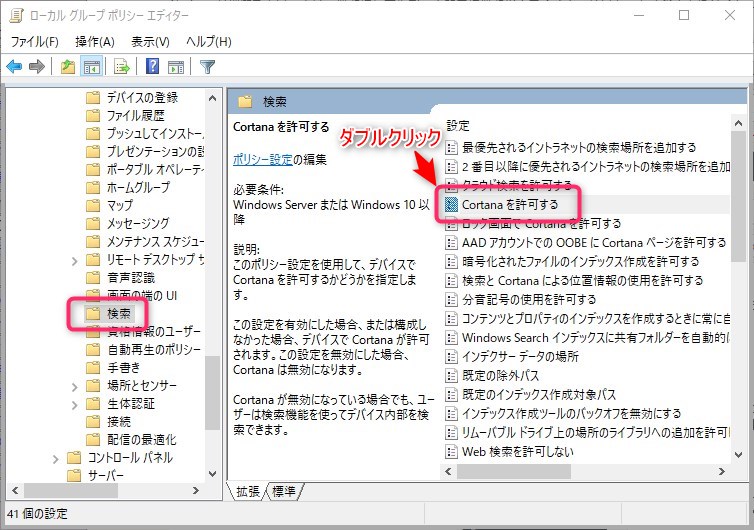This screenshot has width=754, height=530.
Task: Select the 自動再生のポリシー tree folder
Action: (154, 349)
